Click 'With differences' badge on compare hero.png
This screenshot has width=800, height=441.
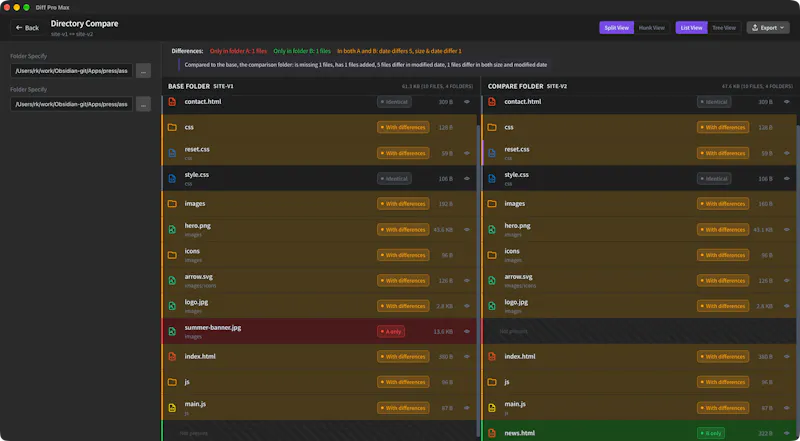click(723, 230)
